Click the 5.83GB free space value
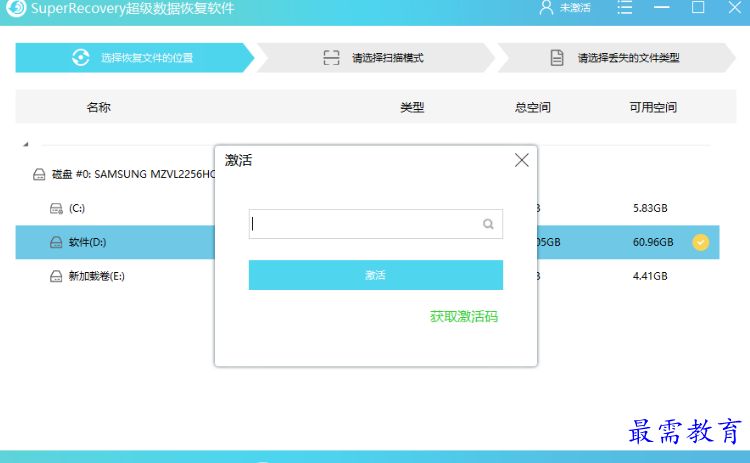This screenshot has height=463, width=750. 650,208
